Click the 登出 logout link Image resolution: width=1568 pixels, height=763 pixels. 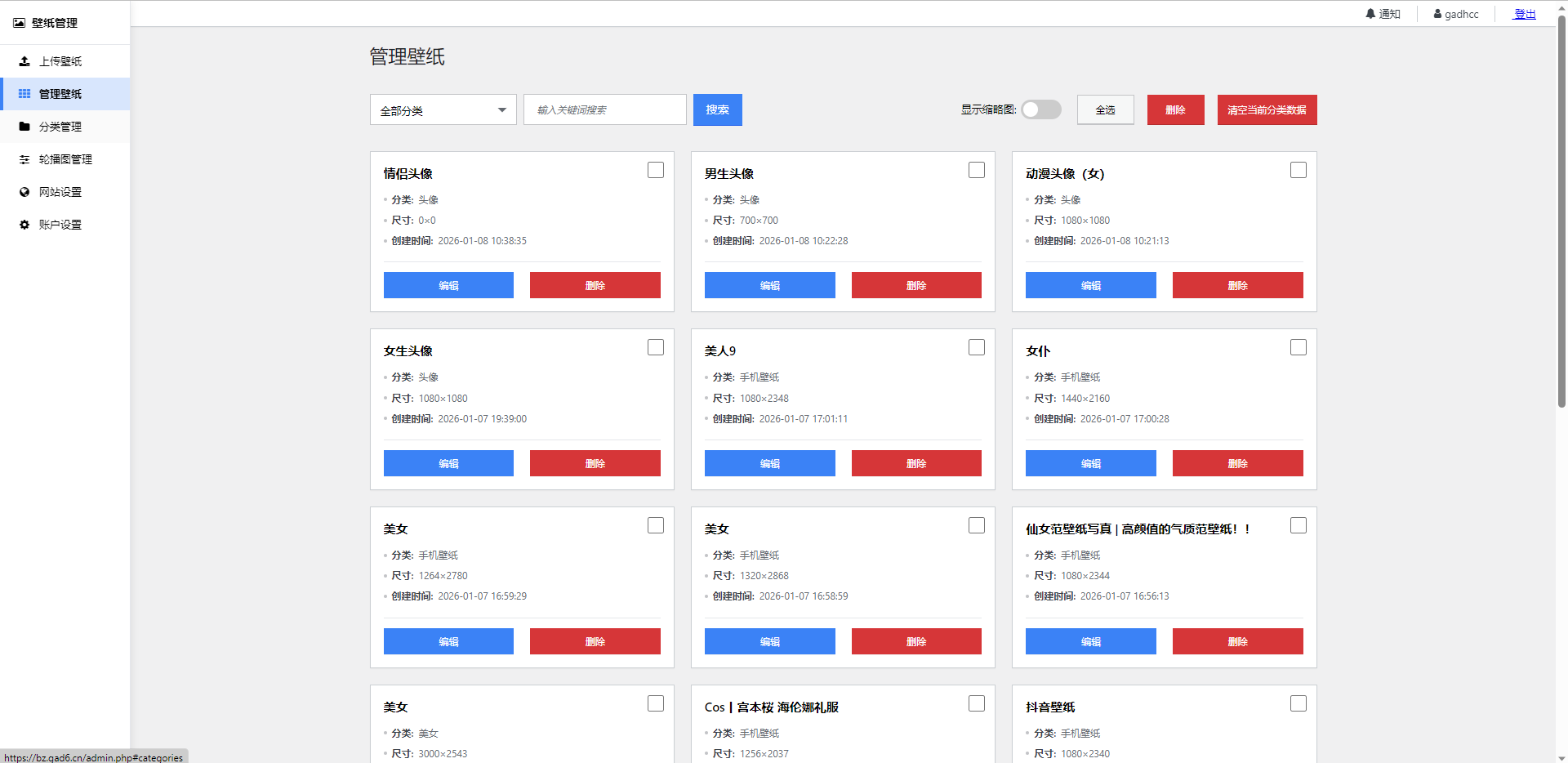coord(1525,14)
